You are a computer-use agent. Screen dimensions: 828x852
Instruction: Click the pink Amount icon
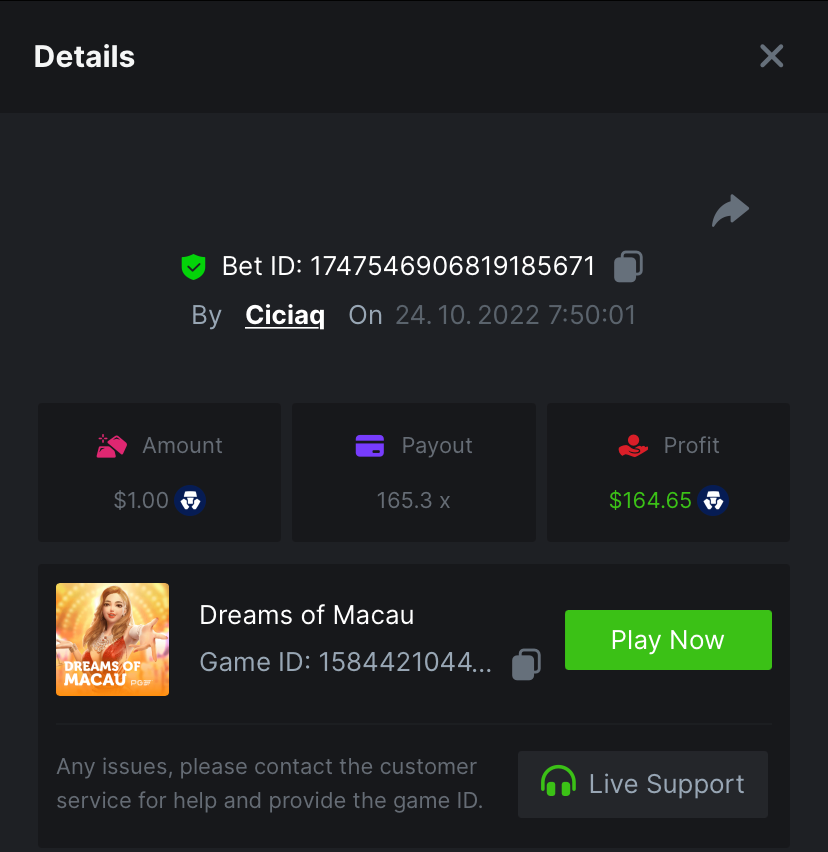(111, 446)
